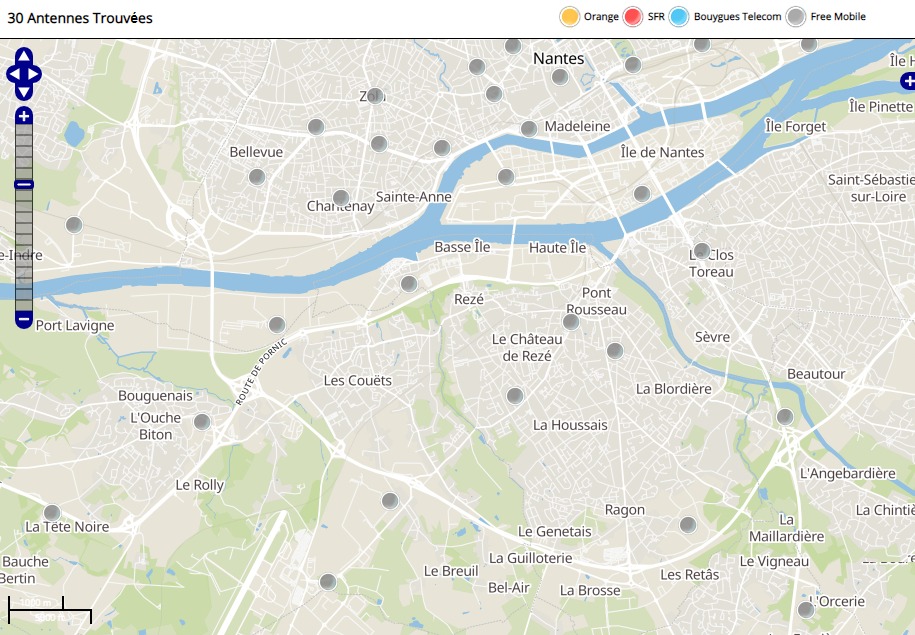Click the zoom slider handle
The height and width of the screenshot is (635, 915).
[24, 184]
